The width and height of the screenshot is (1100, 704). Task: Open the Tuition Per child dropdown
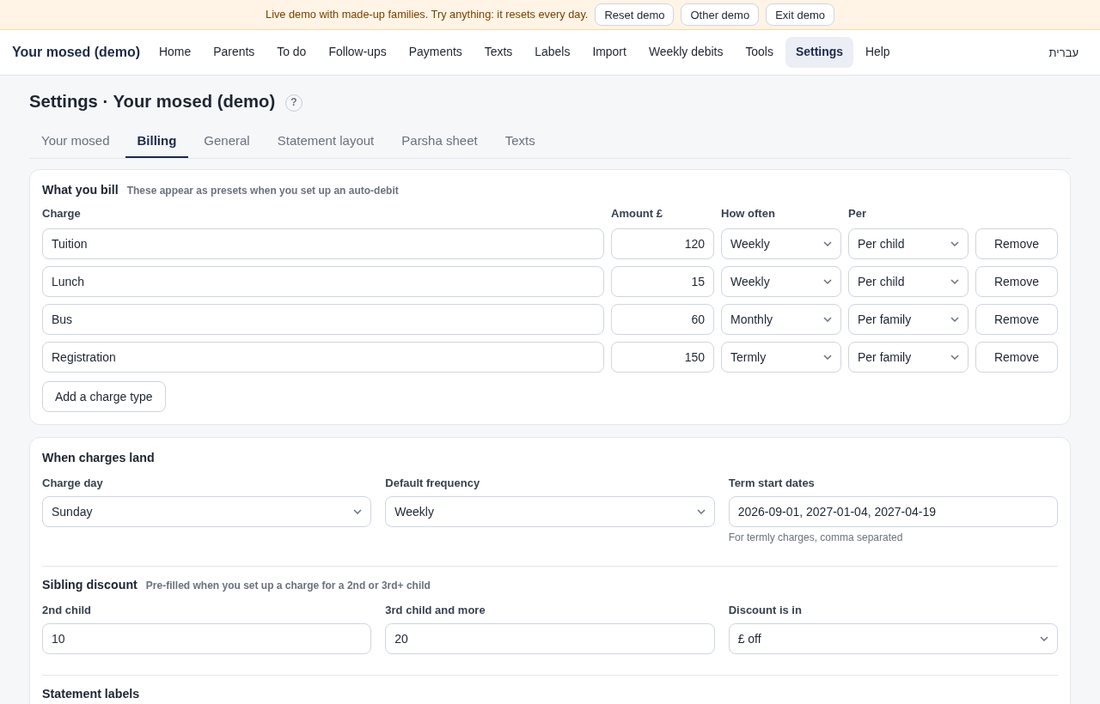click(908, 244)
